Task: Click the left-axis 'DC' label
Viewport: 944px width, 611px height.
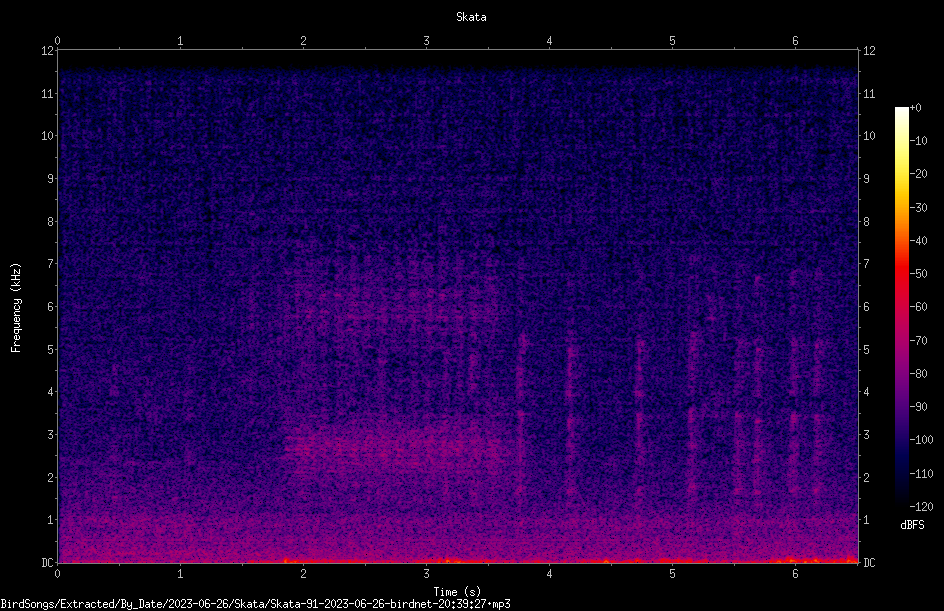Action: coord(48,562)
